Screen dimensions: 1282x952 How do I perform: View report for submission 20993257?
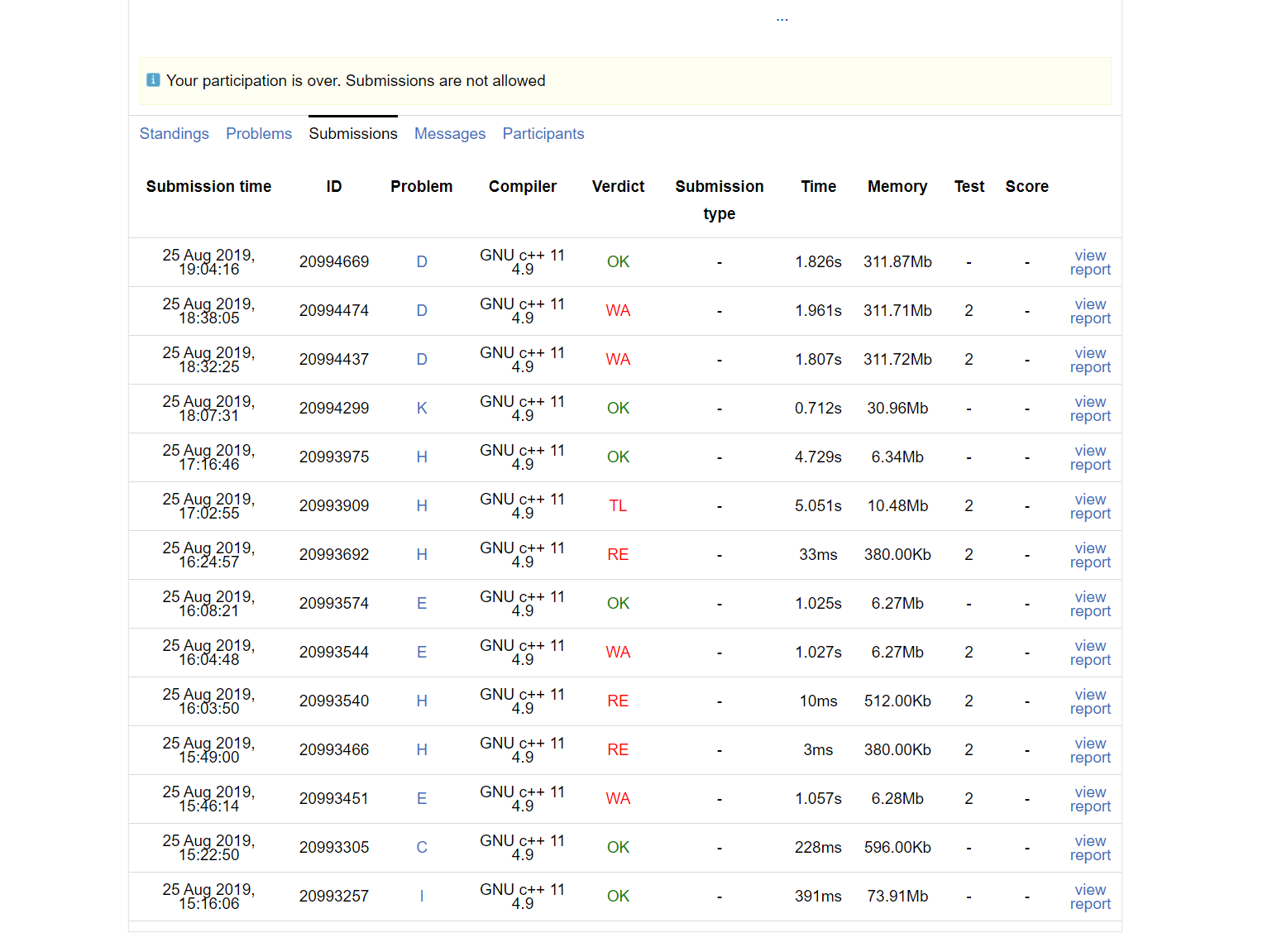1089,897
